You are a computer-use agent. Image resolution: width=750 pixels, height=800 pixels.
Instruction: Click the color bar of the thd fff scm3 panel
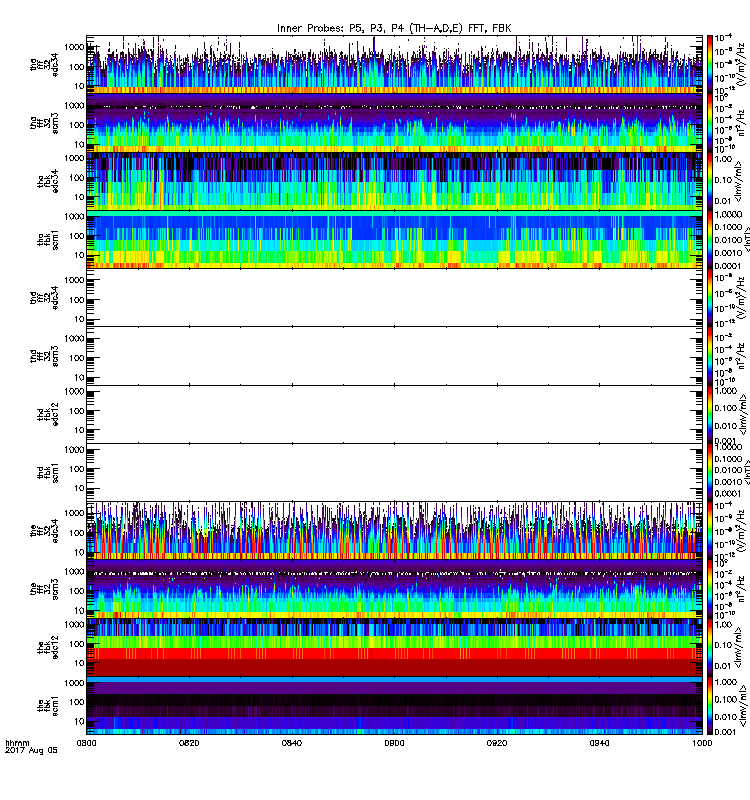709,356
